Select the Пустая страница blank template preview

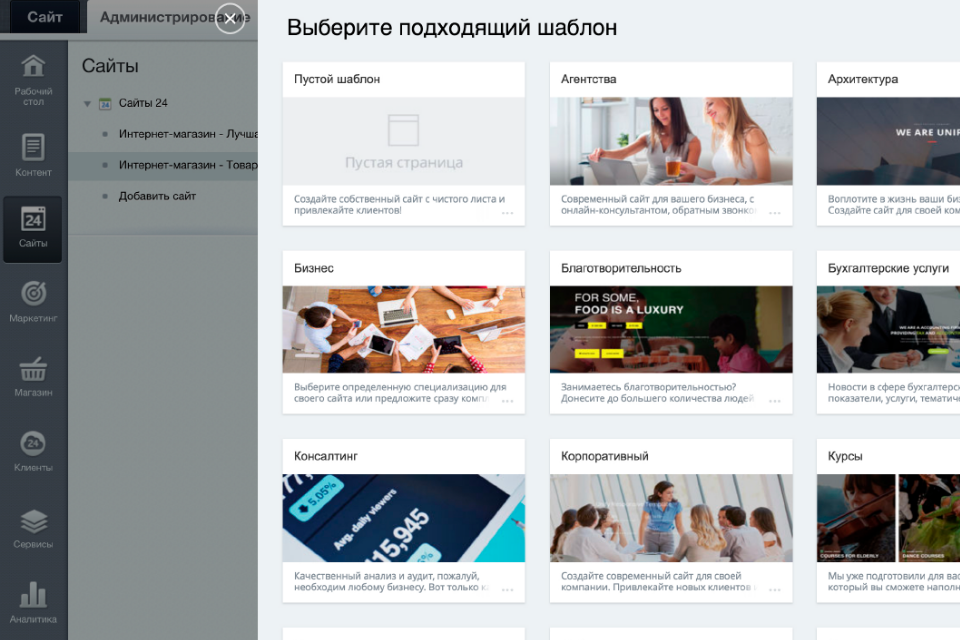coord(403,141)
